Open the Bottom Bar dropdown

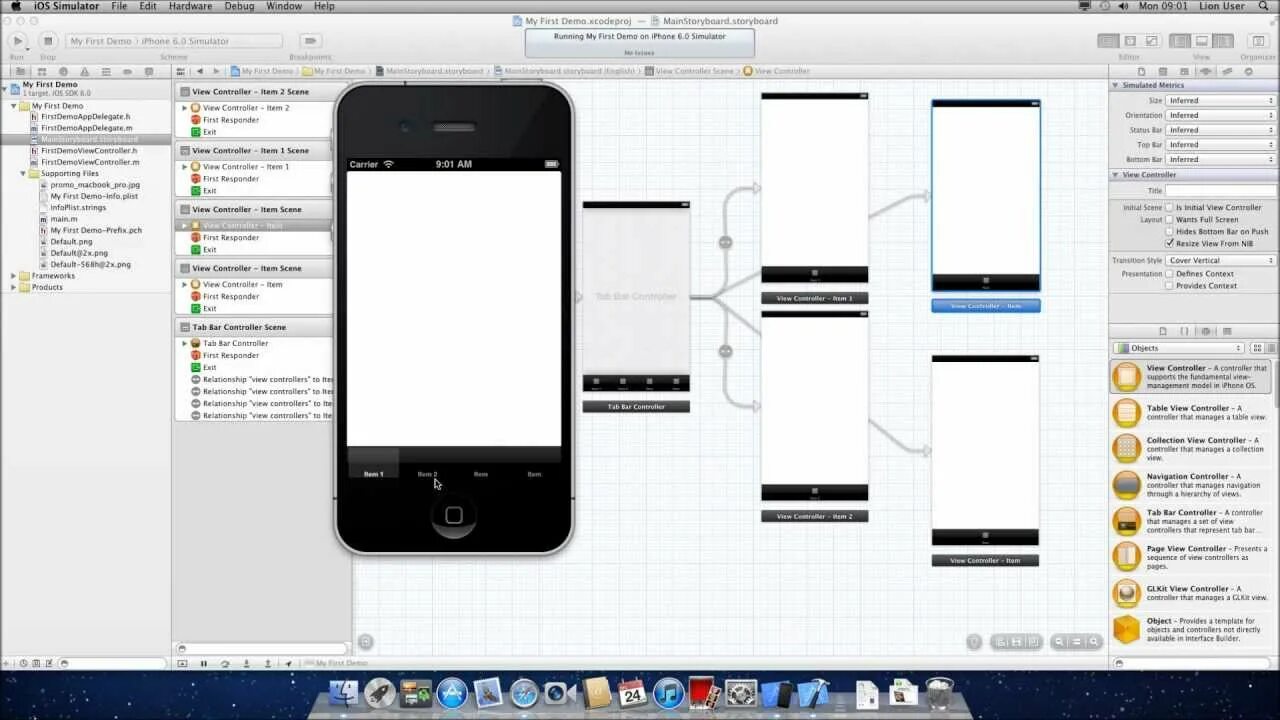click(1221, 159)
